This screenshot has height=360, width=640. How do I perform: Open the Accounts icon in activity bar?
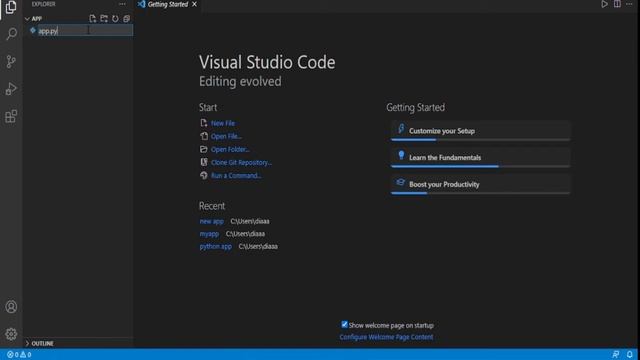[11, 307]
